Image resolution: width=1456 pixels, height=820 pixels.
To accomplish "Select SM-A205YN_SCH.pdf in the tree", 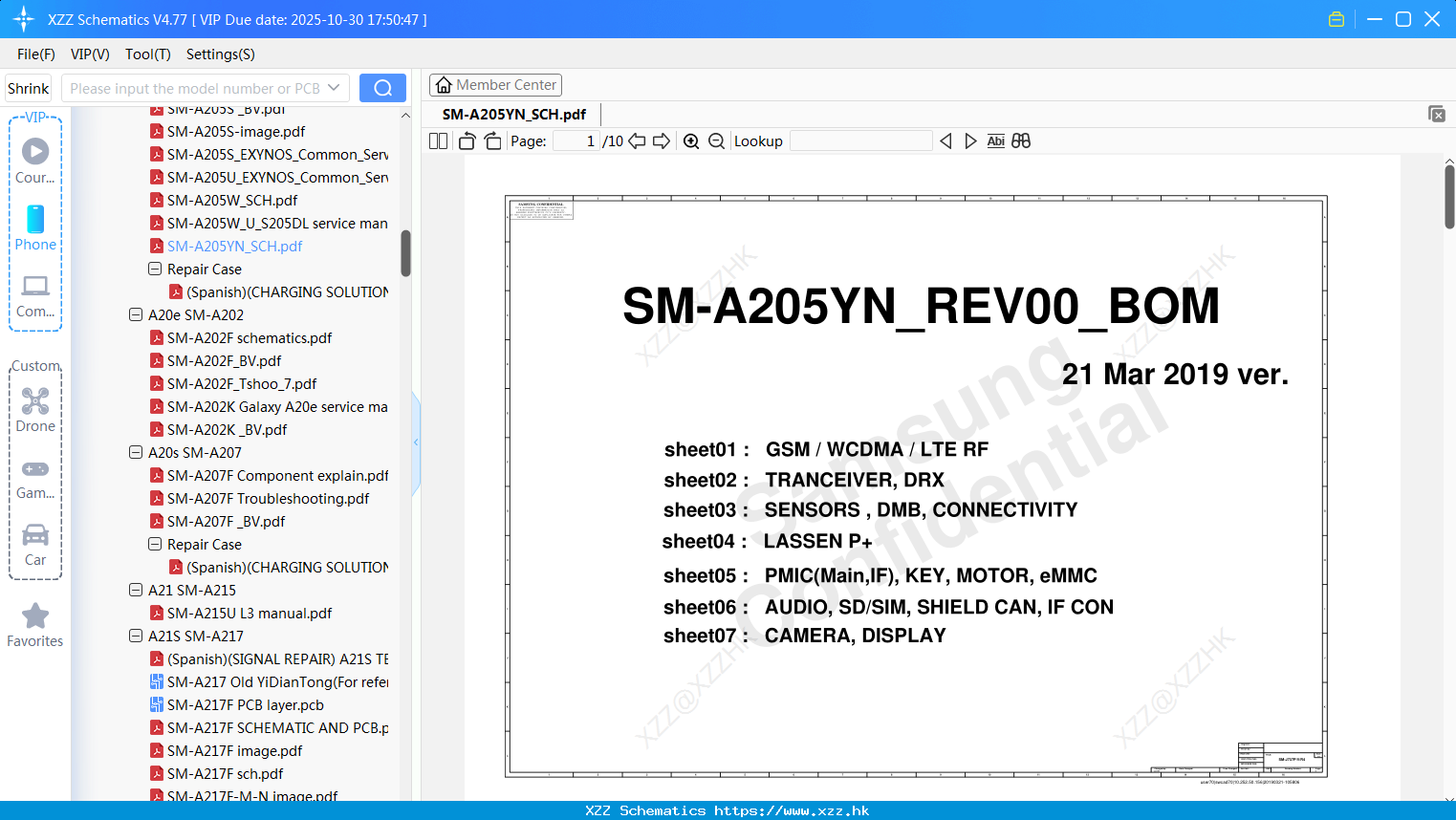I will pyautogui.click(x=234, y=246).
